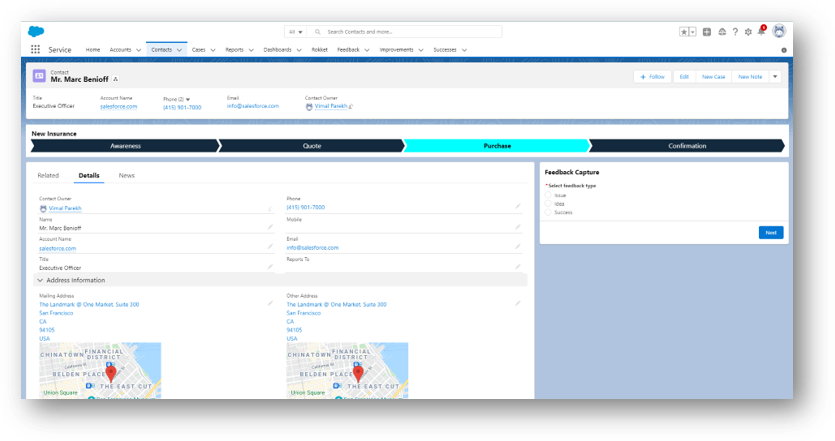Open the setup gear icon

(748, 32)
